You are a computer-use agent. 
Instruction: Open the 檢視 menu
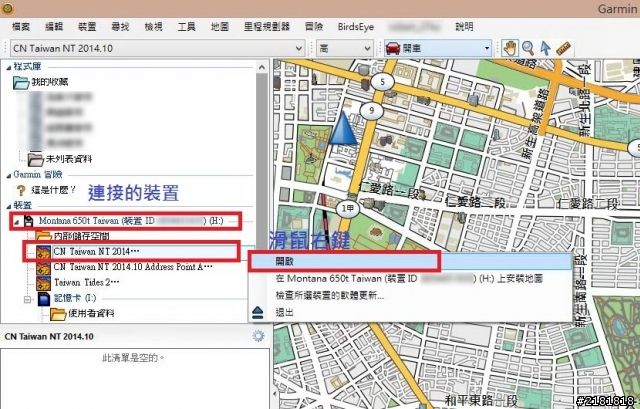coord(153,27)
